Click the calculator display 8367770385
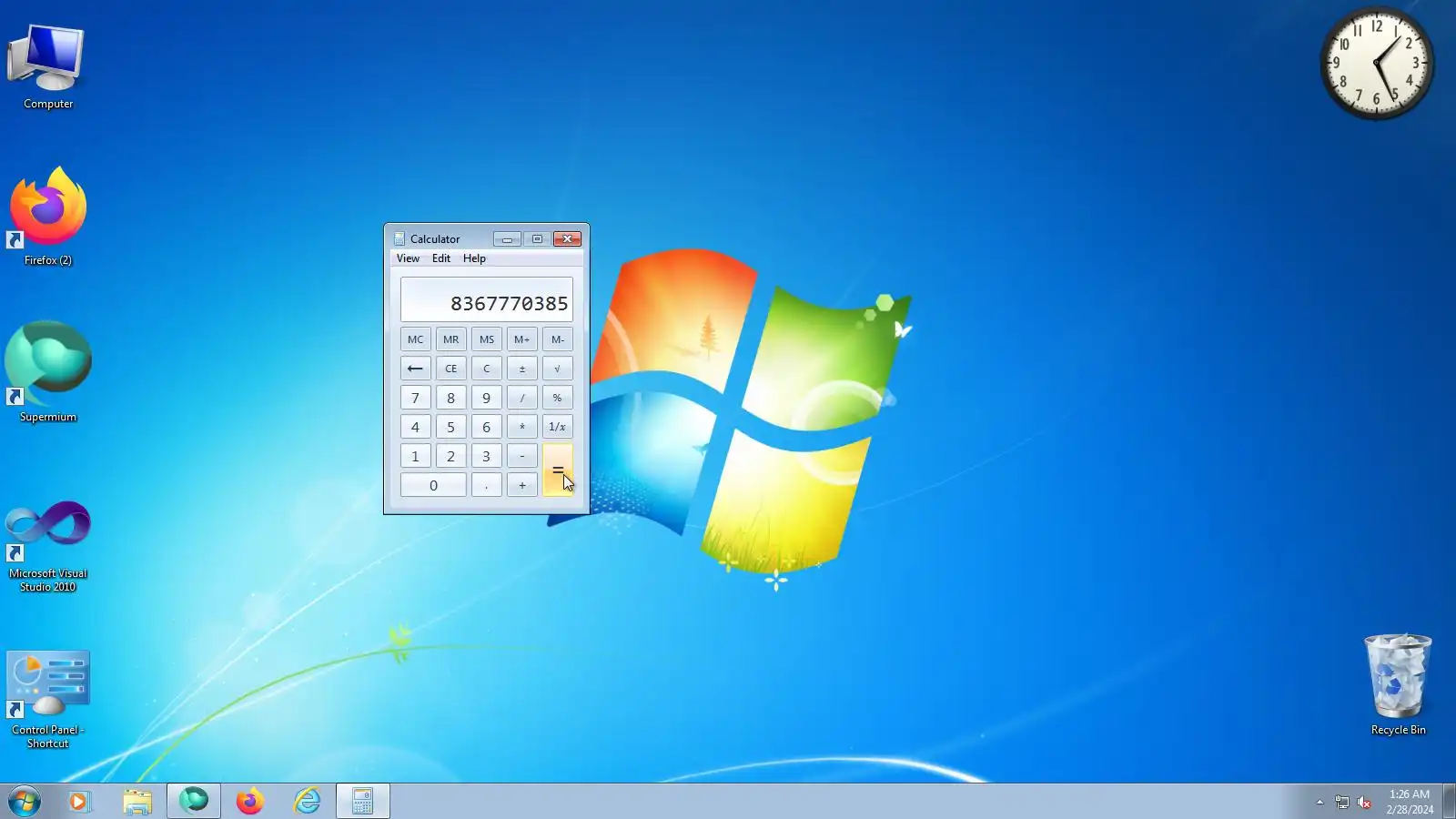Viewport: 1456px width, 819px height. click(487, 299)
